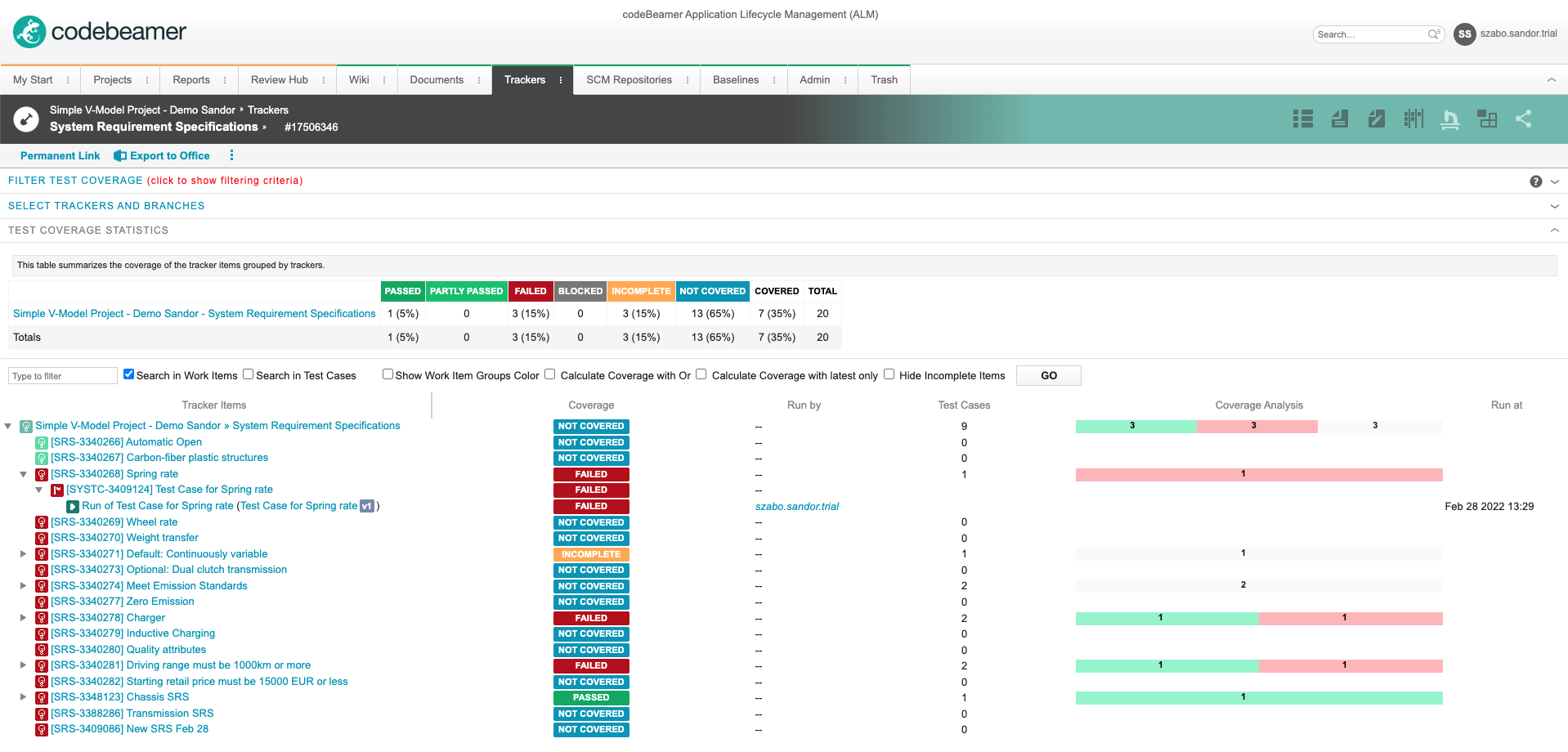Uncheck Search in Work Items
Screen dimensions: 1568x752
pyautogui.click(x=128, y=374)
